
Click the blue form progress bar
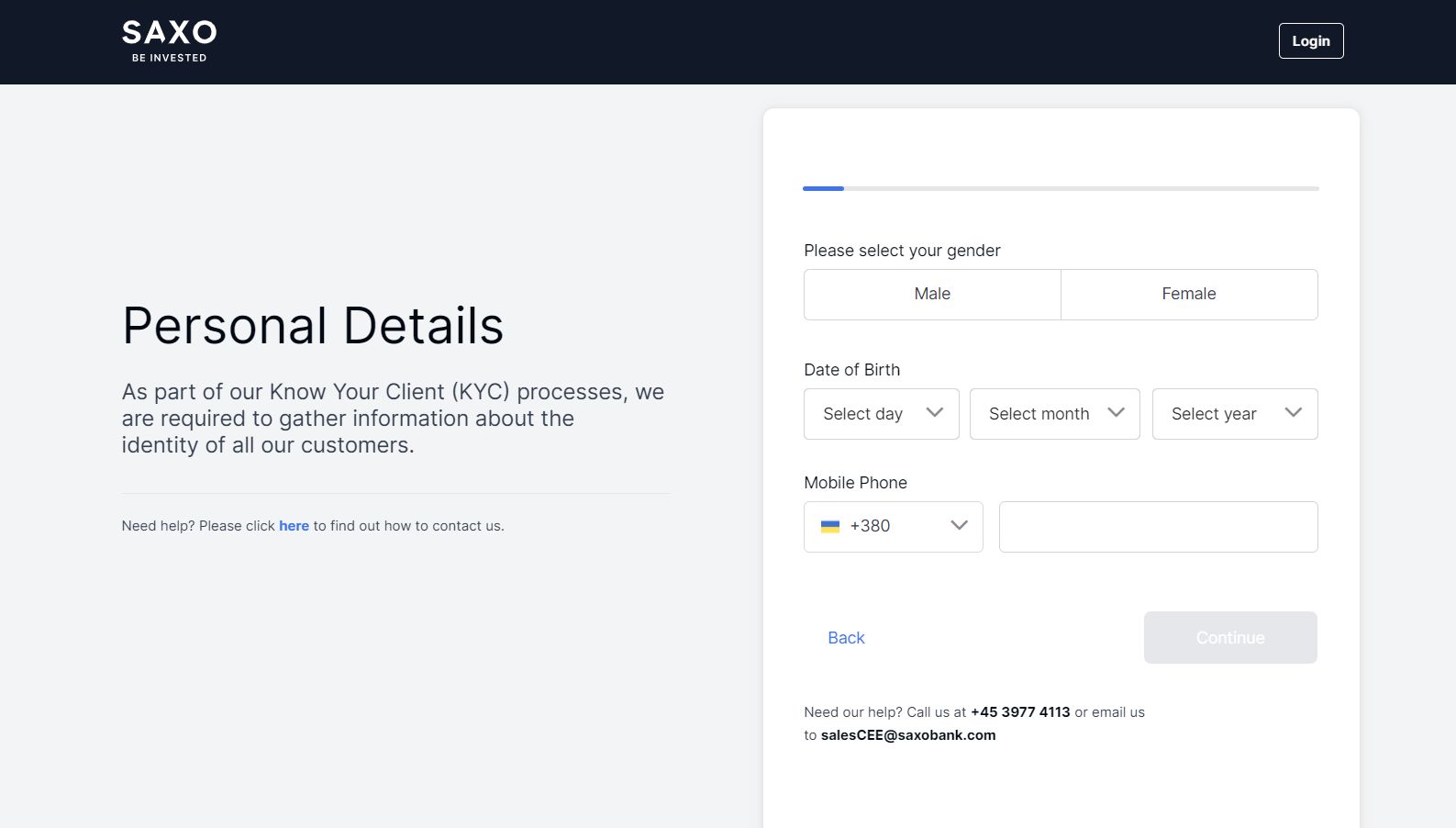[823, 188]
